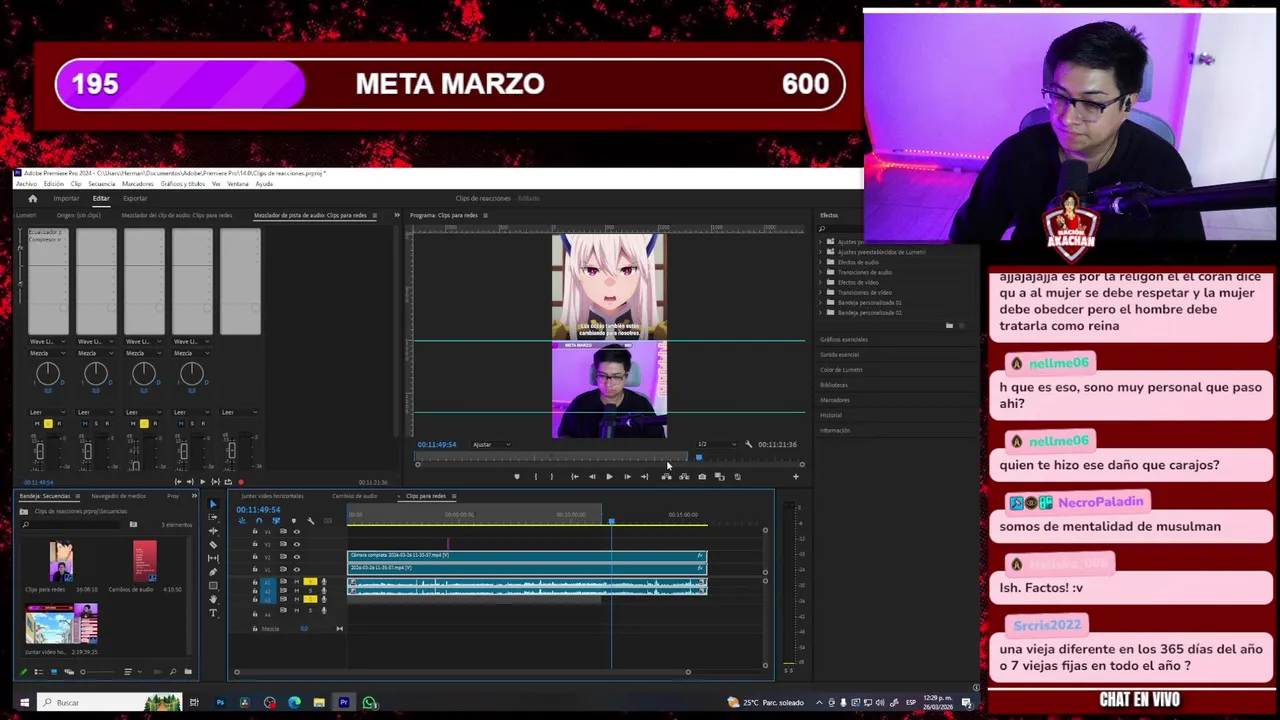The width and height of the screenshot is (1280, 720).
Task: Switch to Junta video horizontales timeline tab
Action: [272, 496]
